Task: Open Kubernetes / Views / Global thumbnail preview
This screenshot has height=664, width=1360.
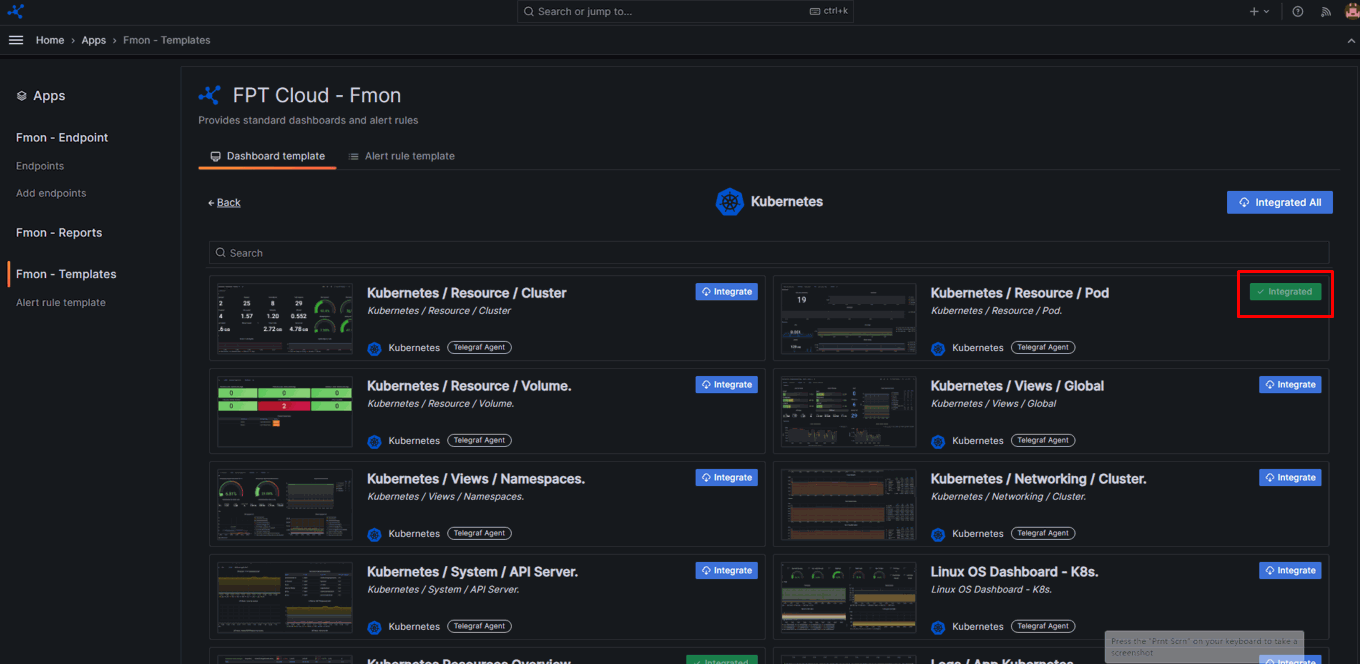Action: (x=849, y=412)
